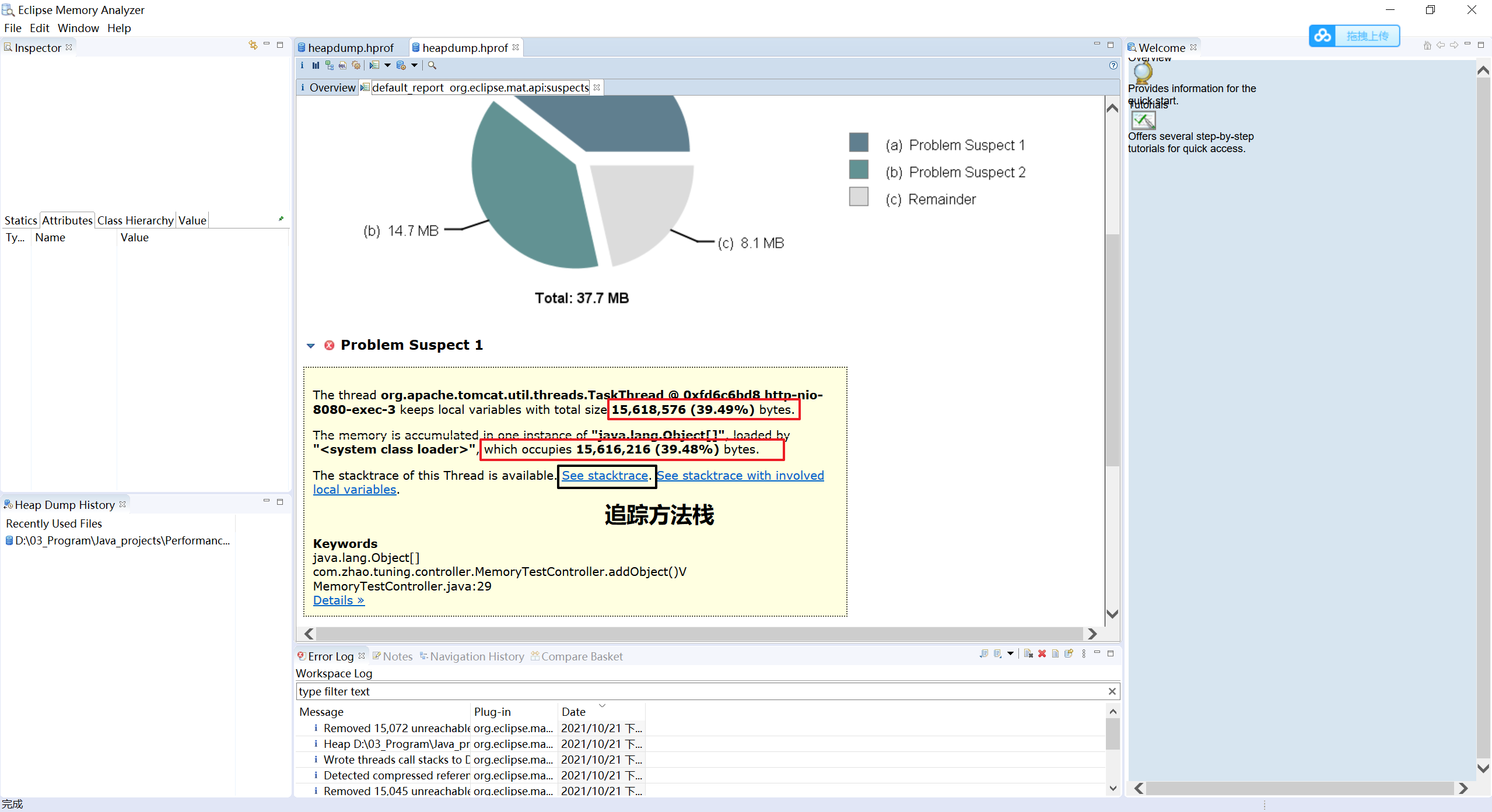Open Import Log dropdown arrow

(x=1010, y=653)
